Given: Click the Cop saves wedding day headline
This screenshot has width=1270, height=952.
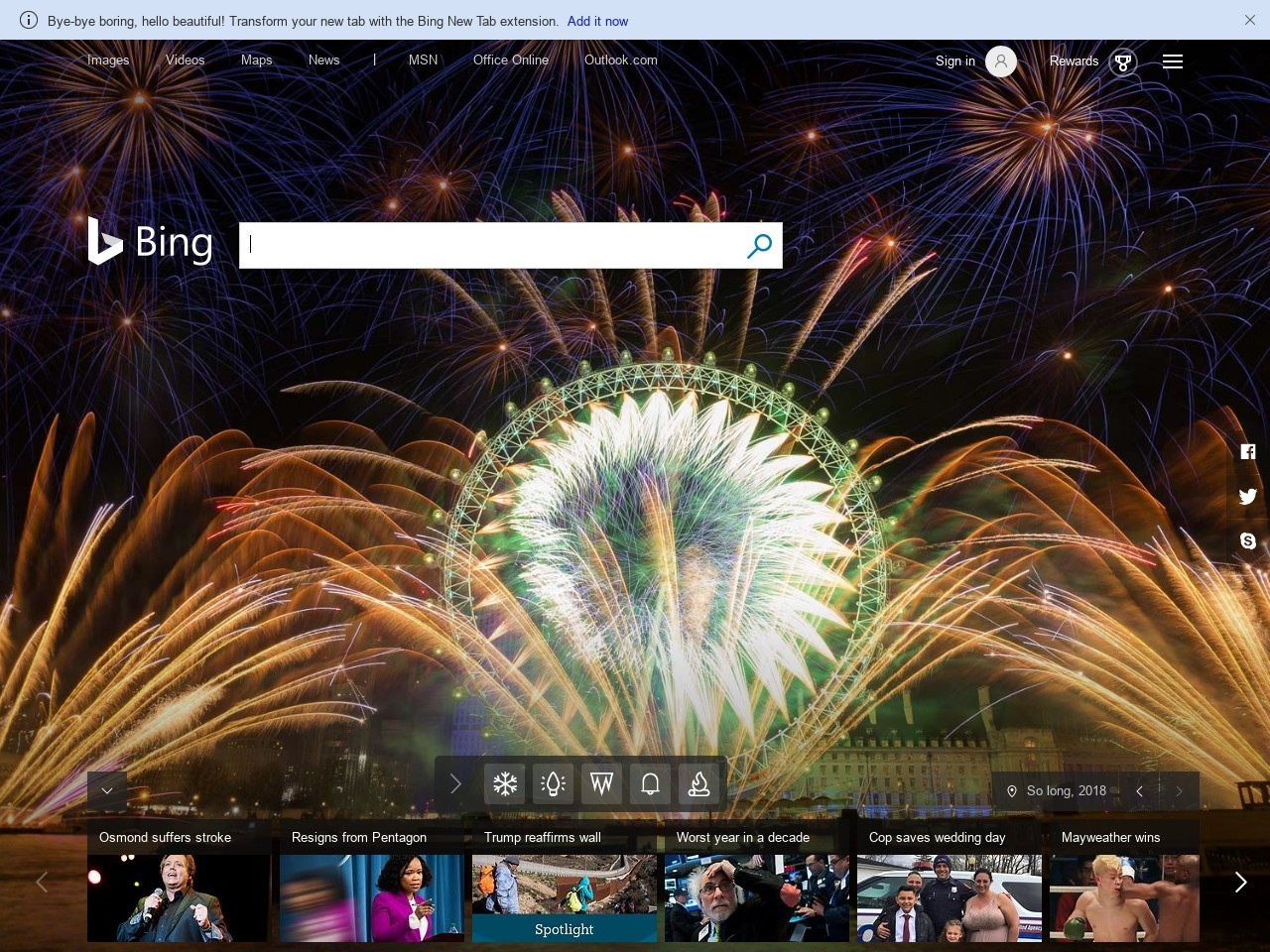Looking at the screenshot, I should tap(938, 837).
